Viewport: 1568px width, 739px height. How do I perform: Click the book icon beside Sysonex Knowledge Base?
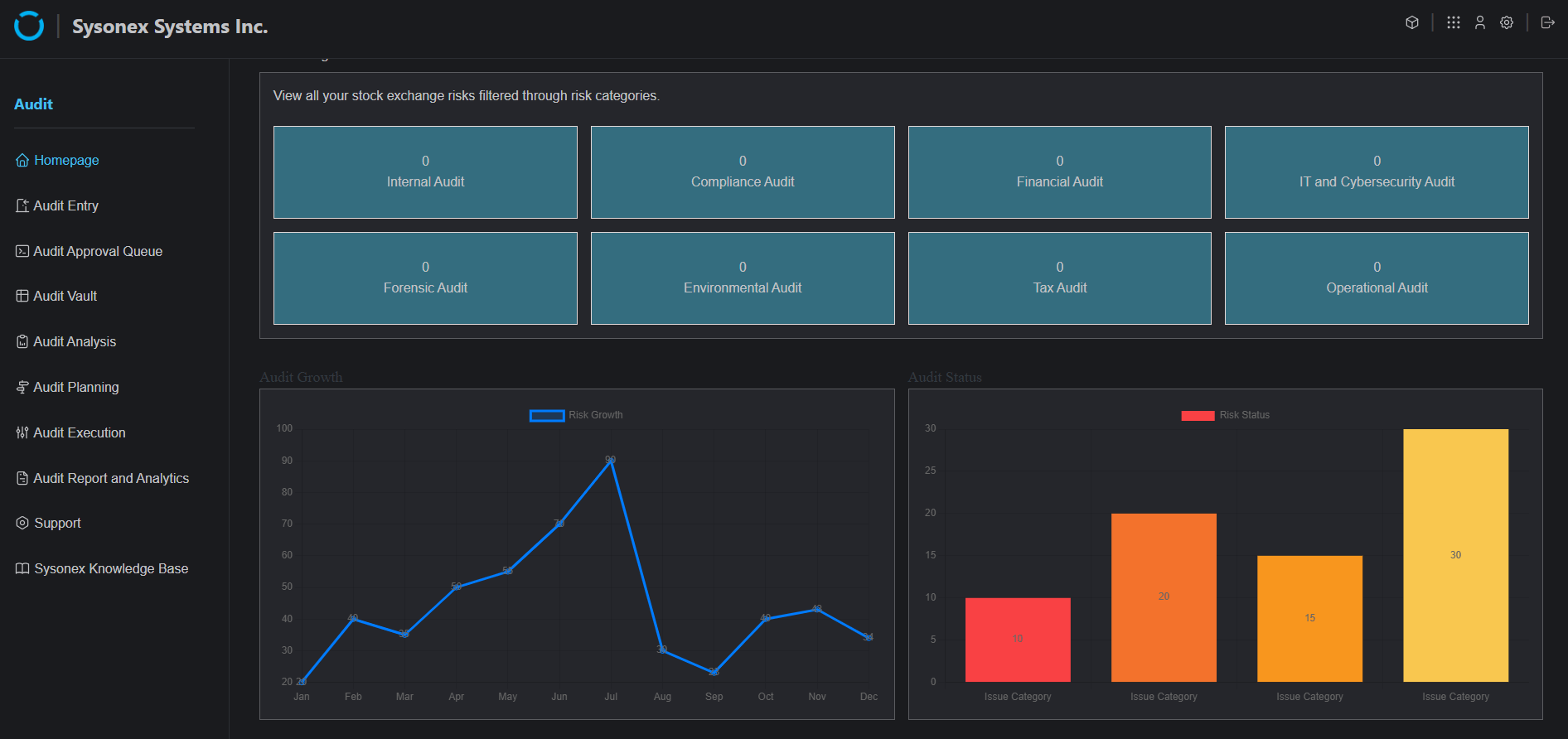click(x=22, y=569)
